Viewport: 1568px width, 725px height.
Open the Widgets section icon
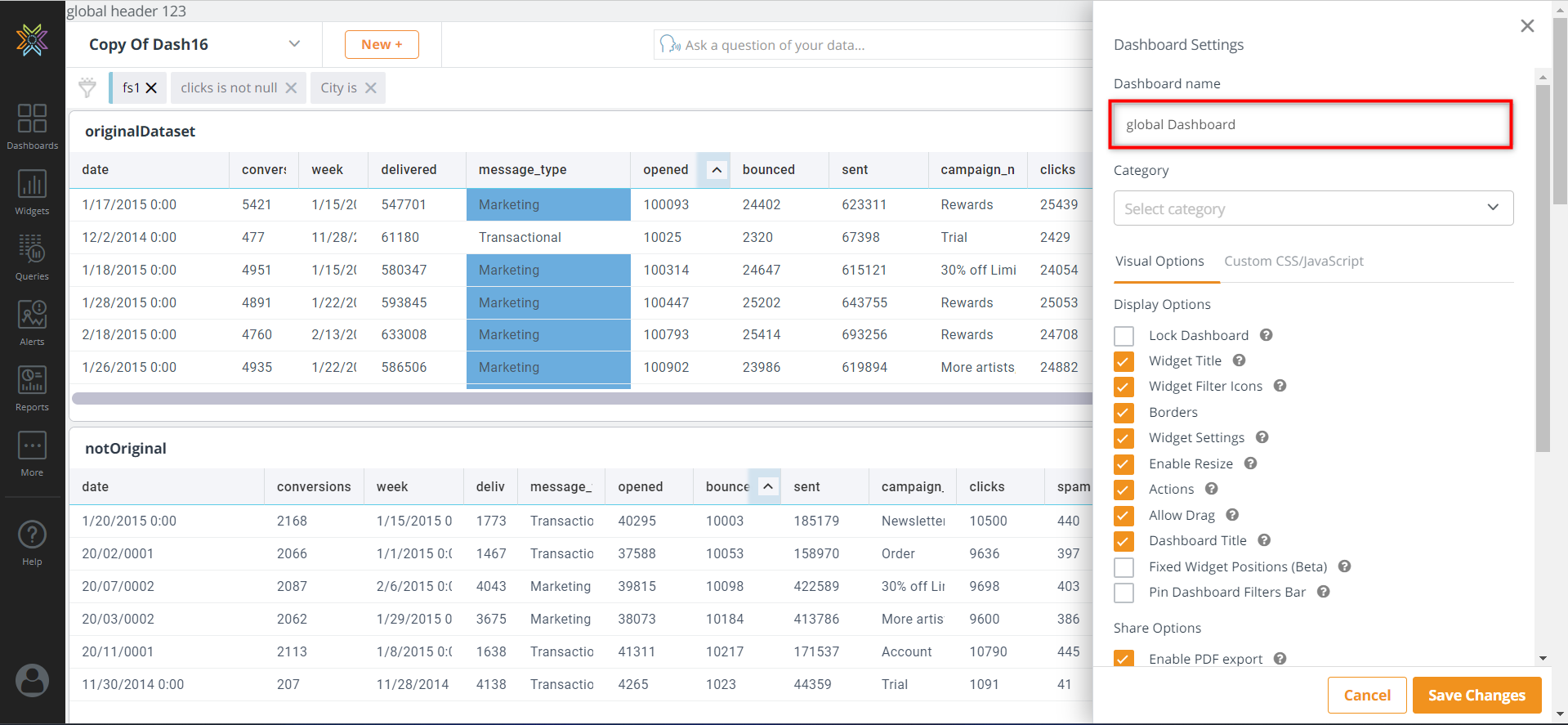coord(32,185)
